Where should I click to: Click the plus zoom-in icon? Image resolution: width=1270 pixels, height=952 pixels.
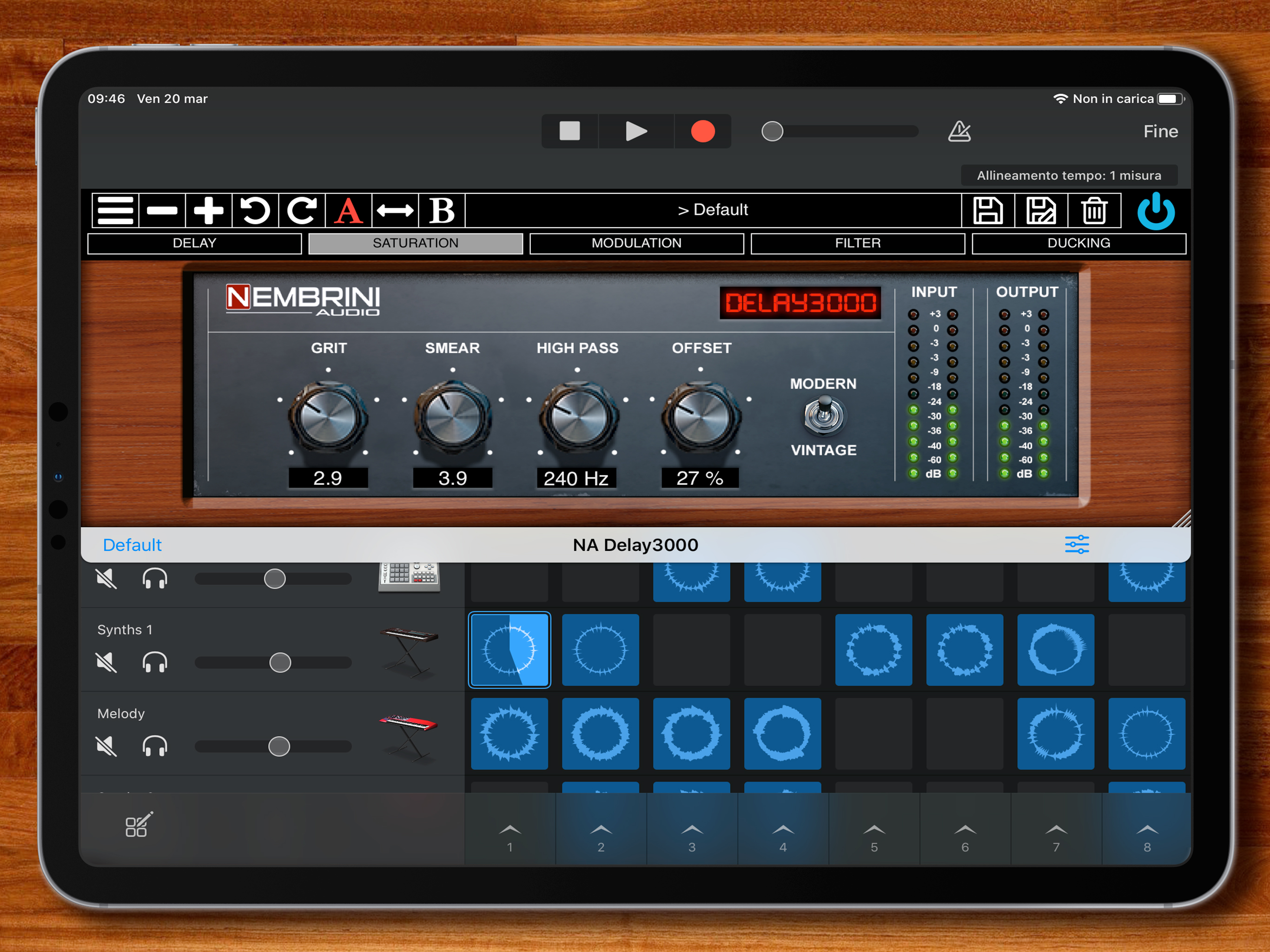208,210
